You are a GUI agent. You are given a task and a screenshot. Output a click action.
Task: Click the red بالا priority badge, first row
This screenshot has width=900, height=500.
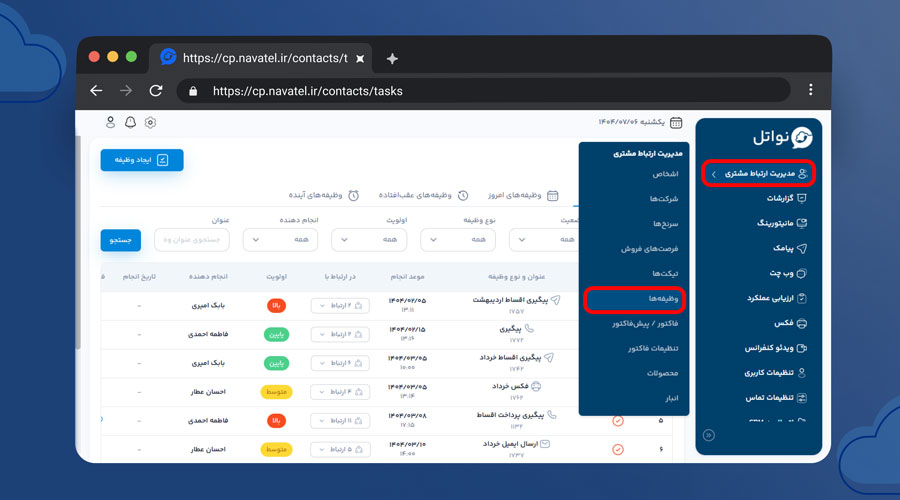point(276,306)
